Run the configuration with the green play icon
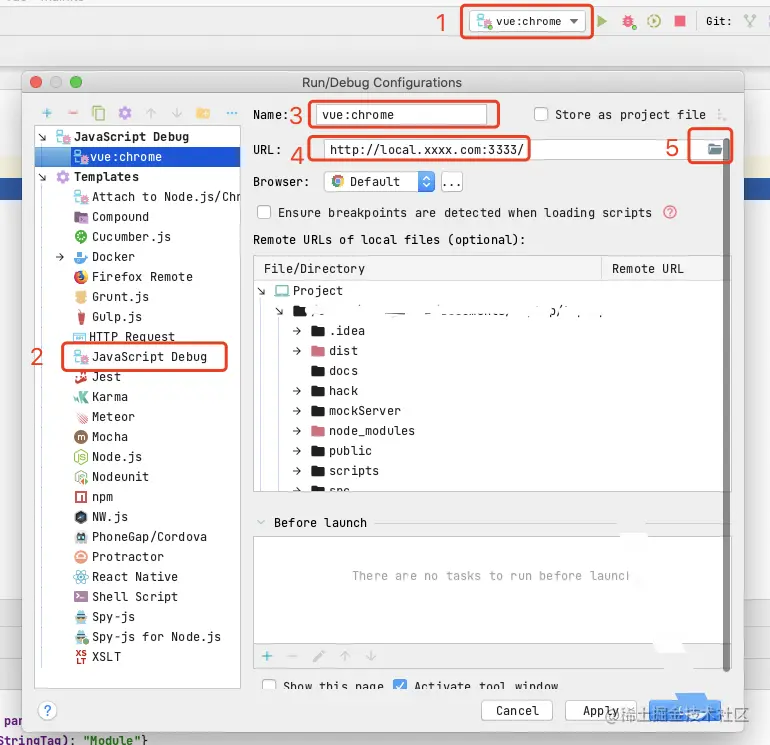Image resolution: width=770 pixels, height=745 pixels. pos(602,21)
